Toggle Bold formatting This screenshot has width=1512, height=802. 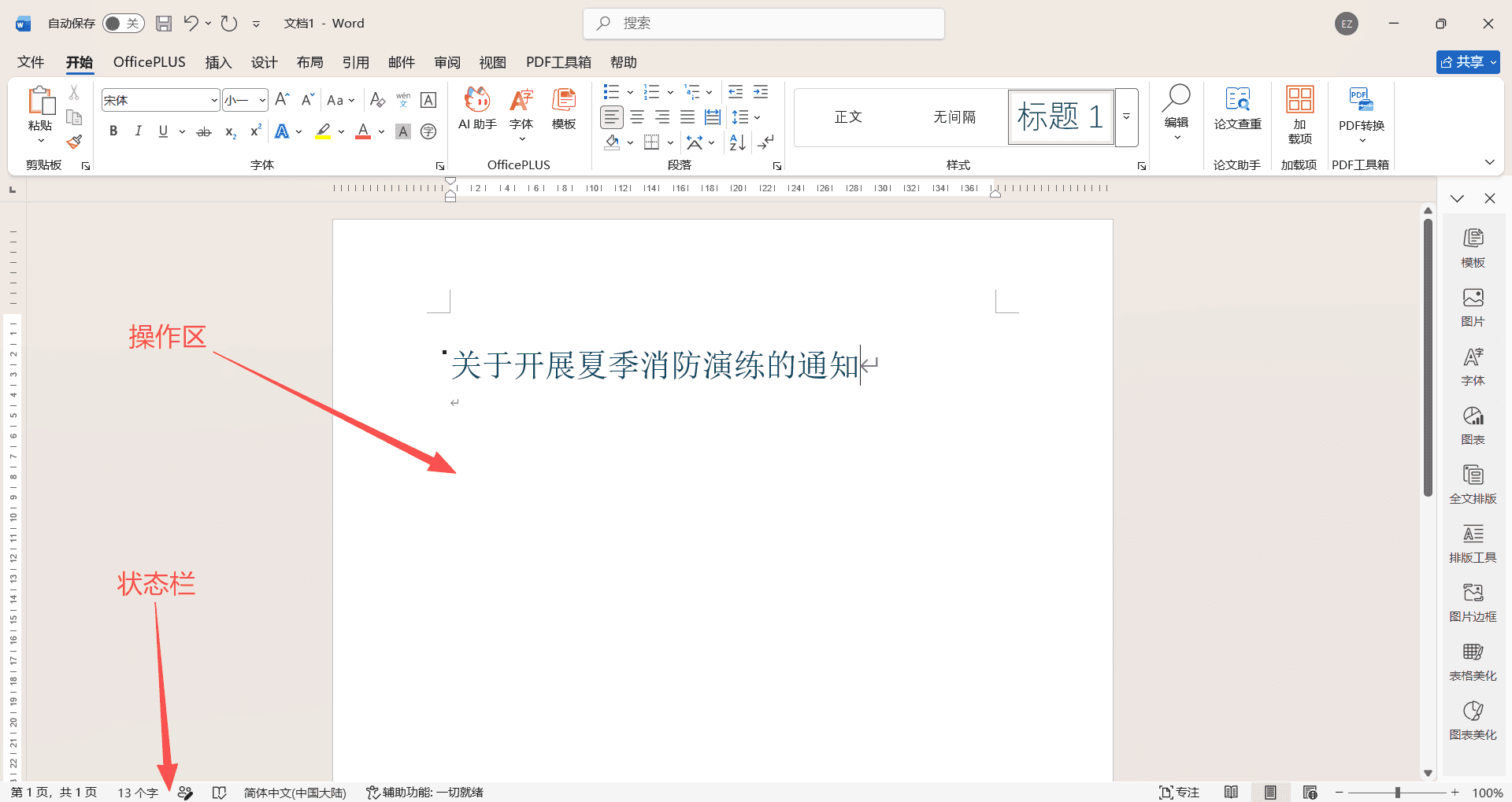(113, 131)
